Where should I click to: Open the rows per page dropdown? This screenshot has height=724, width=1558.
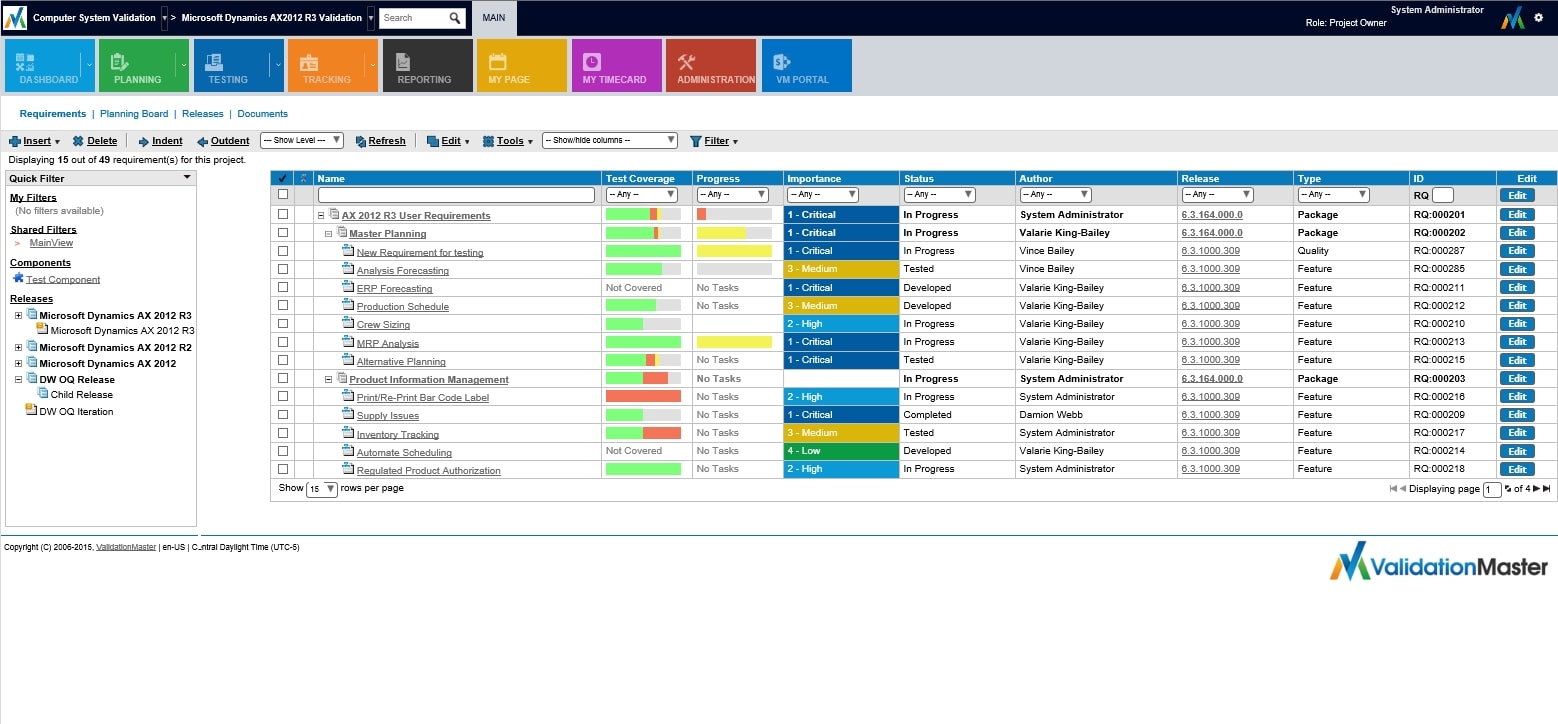point(322,489)
